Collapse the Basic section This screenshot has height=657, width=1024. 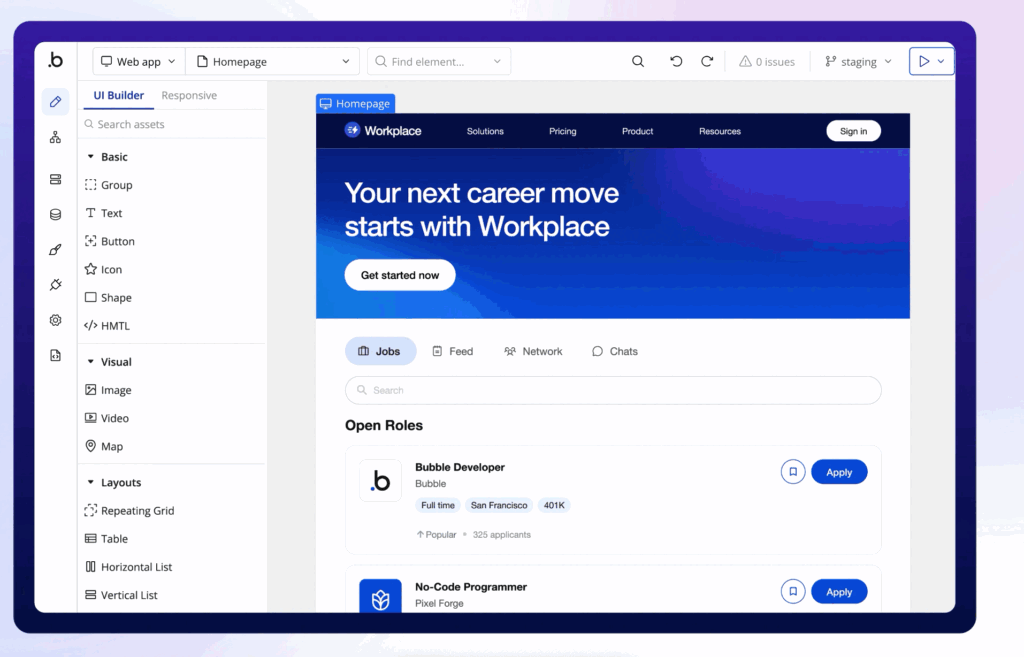[x=91, y=157]
